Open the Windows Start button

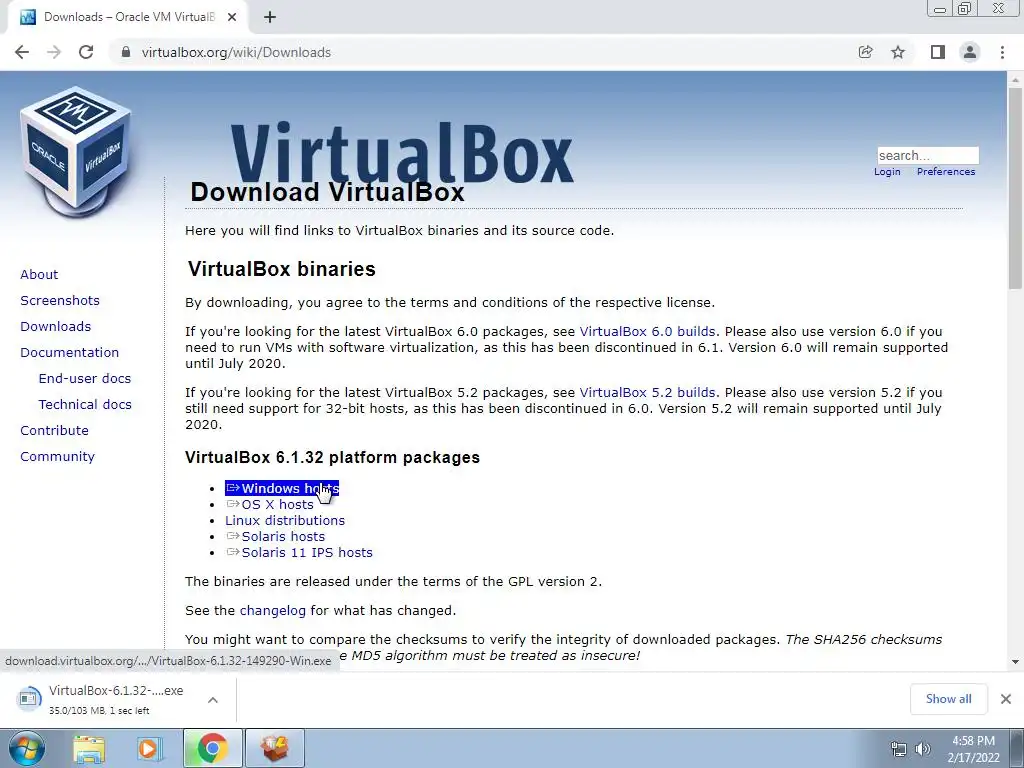click(27, 748)
